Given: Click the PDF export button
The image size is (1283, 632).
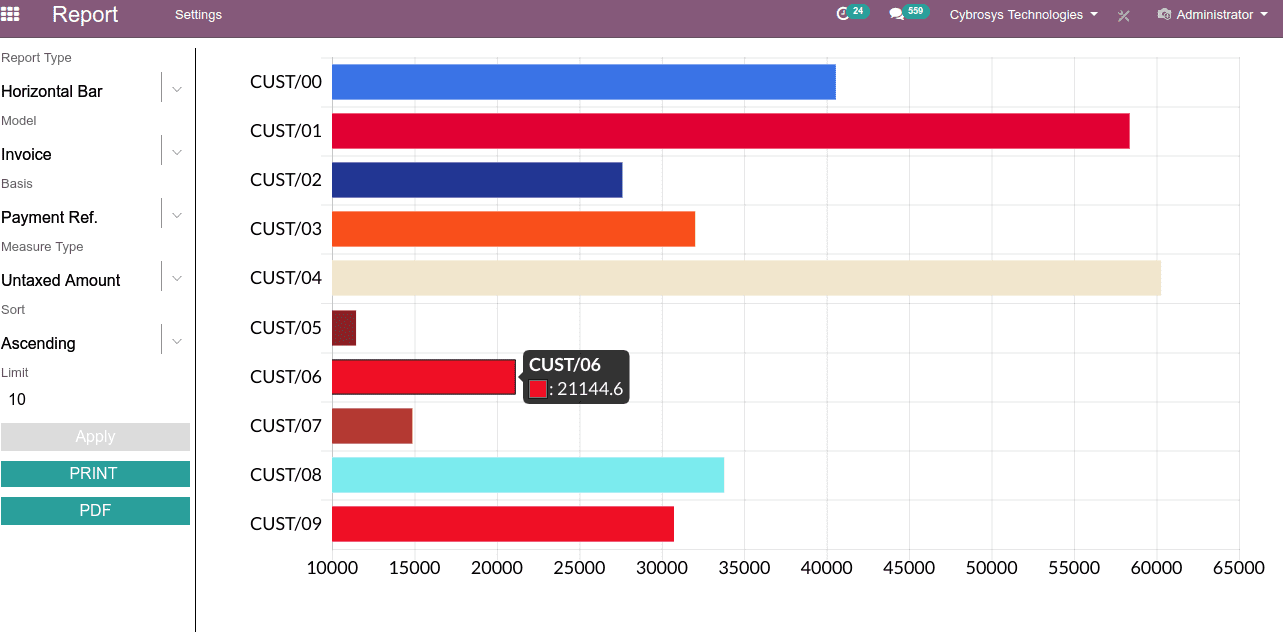Looking at the screenshot, I should pyautogui.click(x=95, y=511).
